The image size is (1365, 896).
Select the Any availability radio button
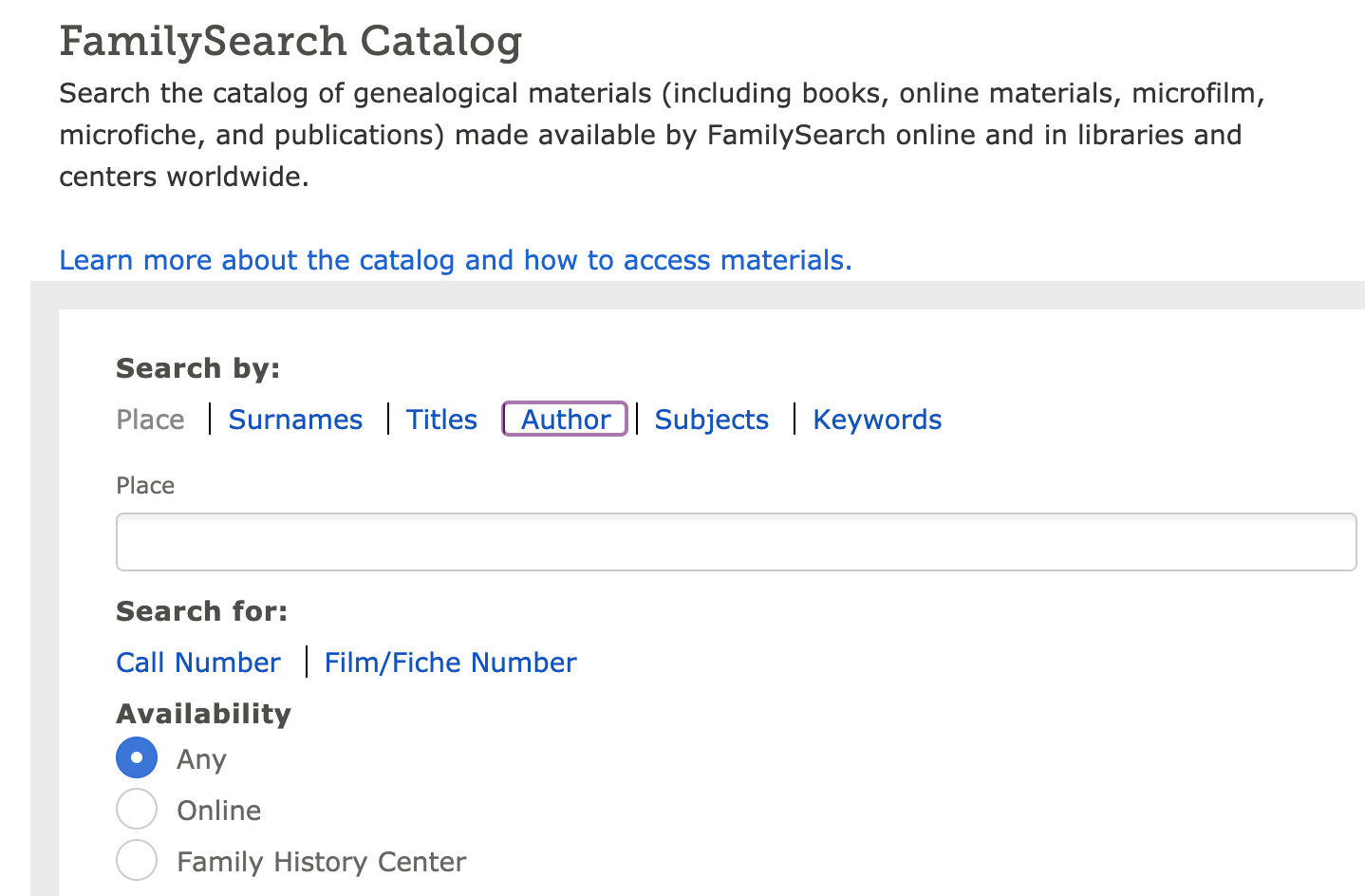tap(137, 757)
